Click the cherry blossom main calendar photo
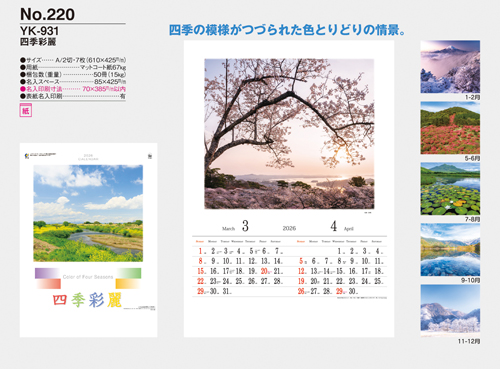Image resolution: width=500 pixels, height=369 pixels. coord(289,134)
